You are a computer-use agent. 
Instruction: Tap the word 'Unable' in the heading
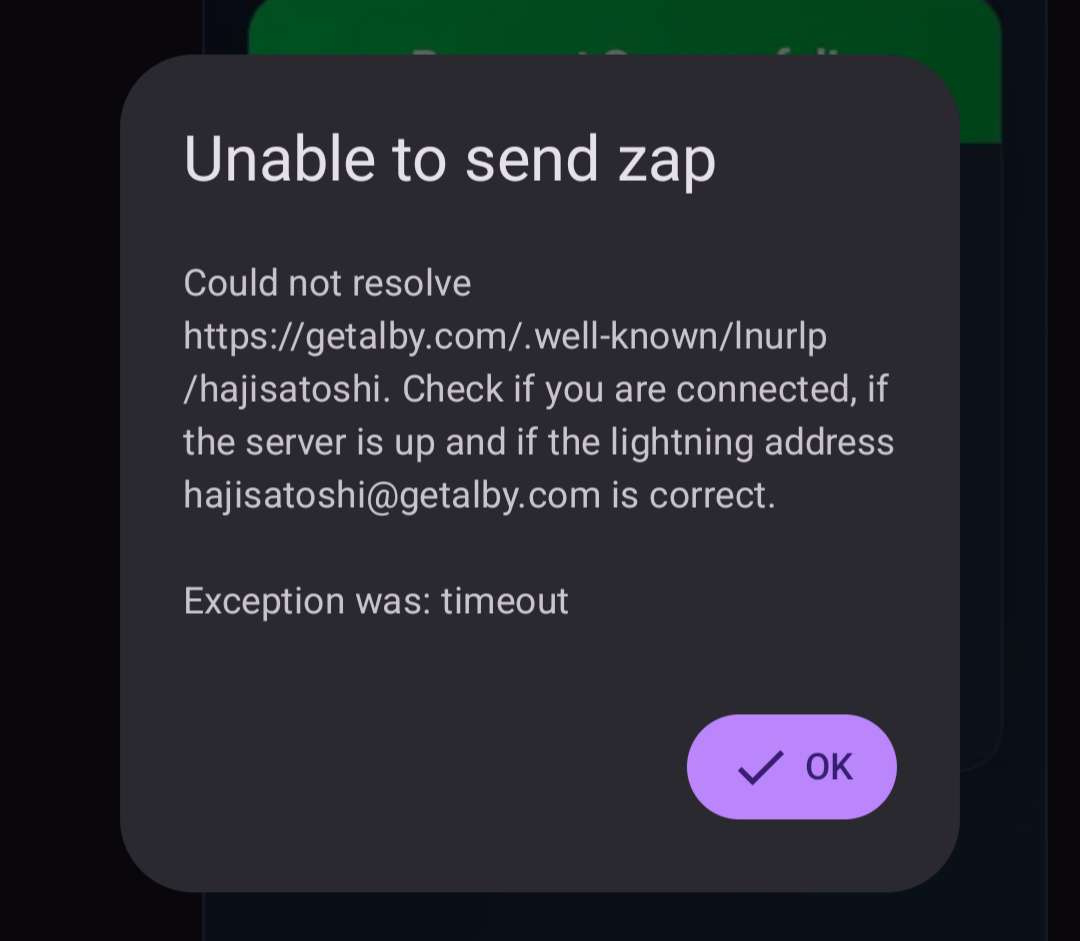click(279, 159)
